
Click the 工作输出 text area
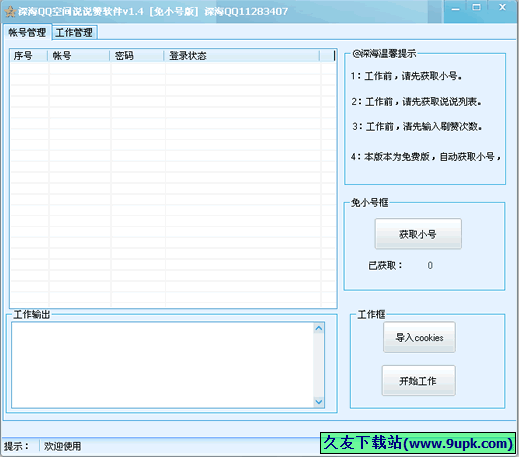pyautogui.click(x=163, y=365)
